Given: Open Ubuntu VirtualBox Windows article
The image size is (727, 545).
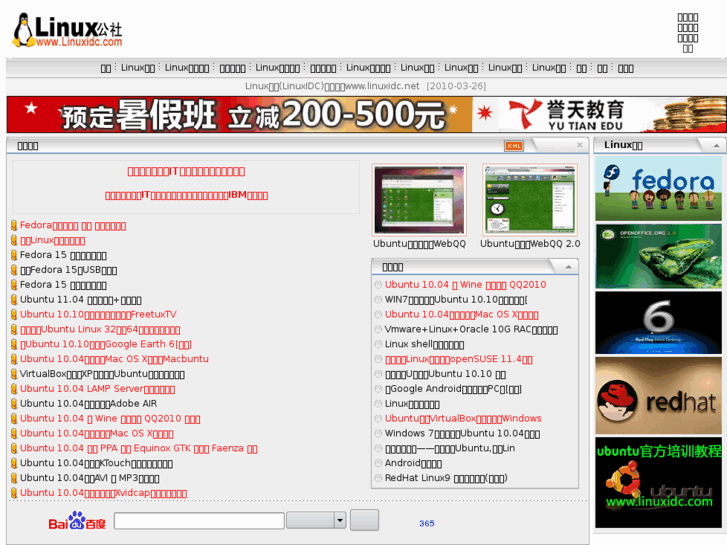Looking at the screenshot, I should 463,418.
